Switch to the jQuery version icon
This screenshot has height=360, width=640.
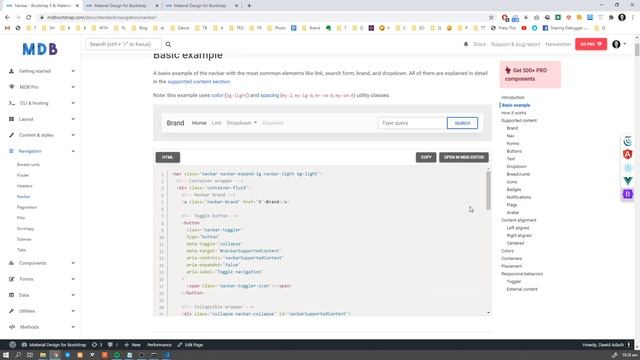[627, 141]
